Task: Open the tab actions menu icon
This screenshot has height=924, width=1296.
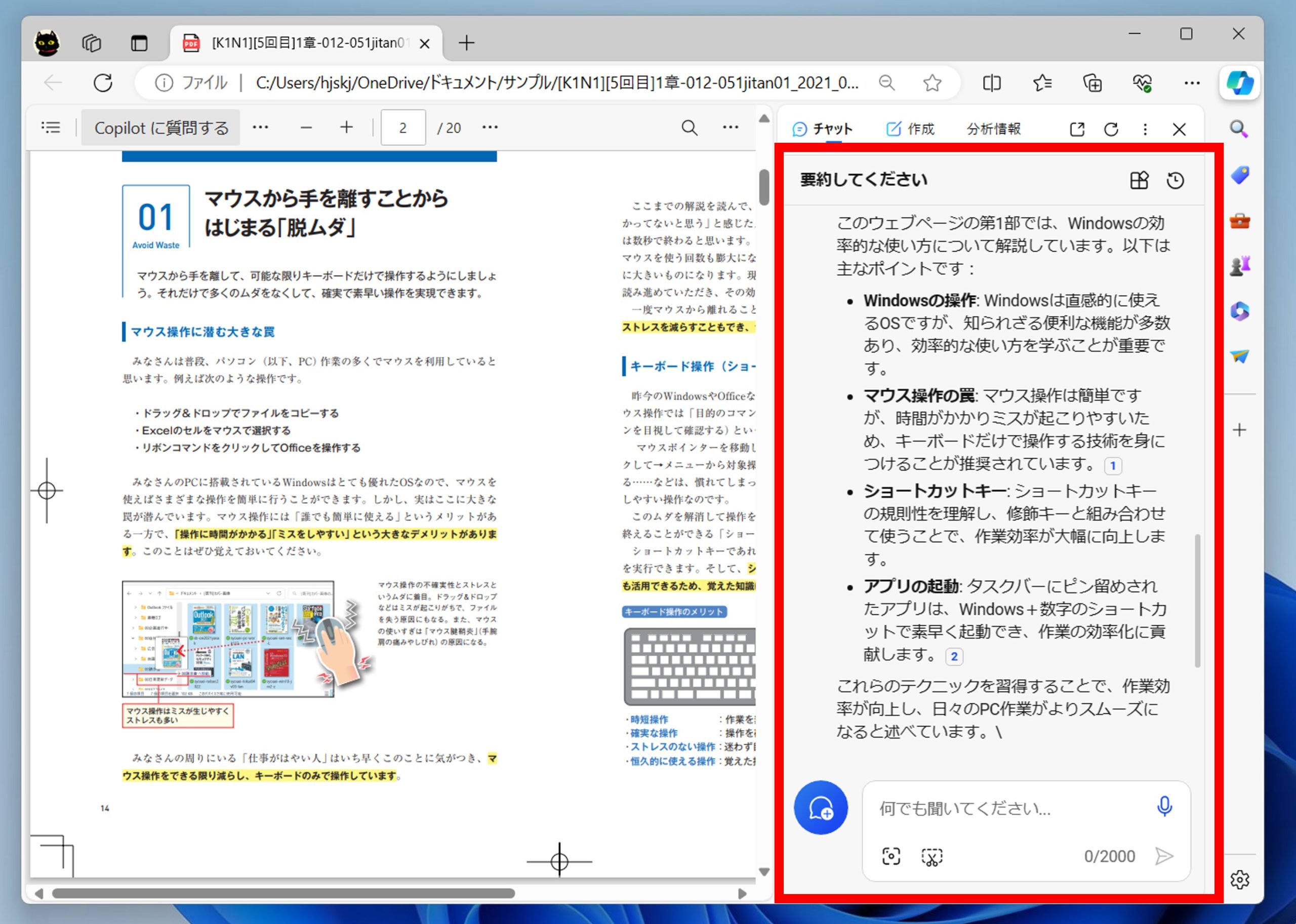Action: 139,43
